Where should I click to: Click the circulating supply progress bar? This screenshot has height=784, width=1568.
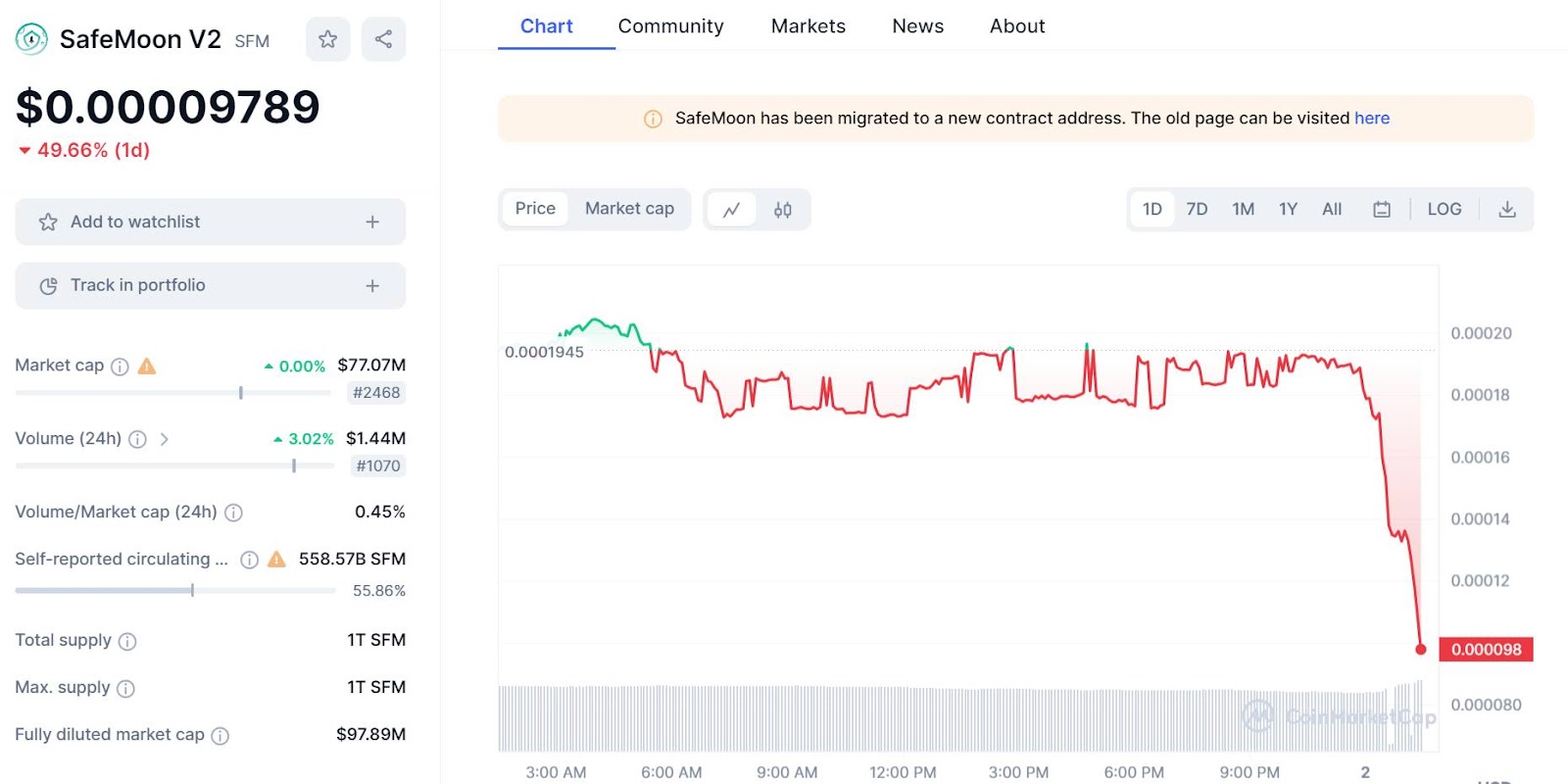[175, 590]
